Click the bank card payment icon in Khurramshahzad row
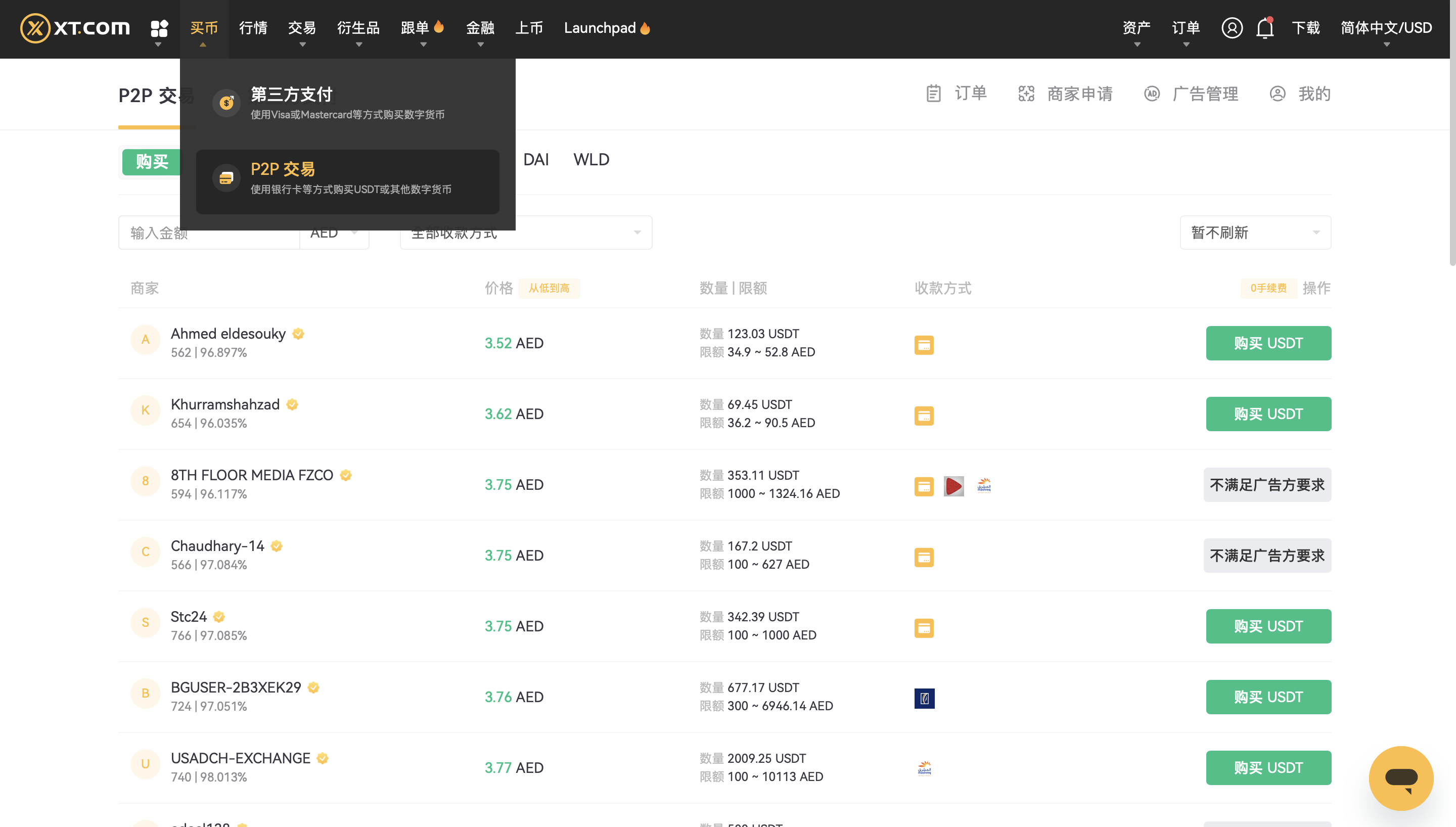 (x=924, y=416)
